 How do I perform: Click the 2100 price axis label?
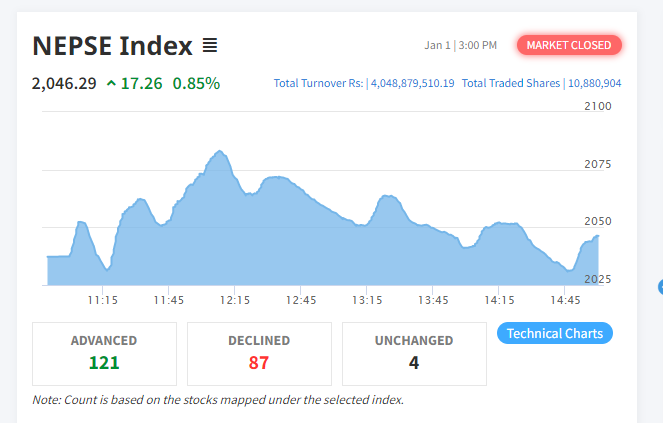(597, 105)
